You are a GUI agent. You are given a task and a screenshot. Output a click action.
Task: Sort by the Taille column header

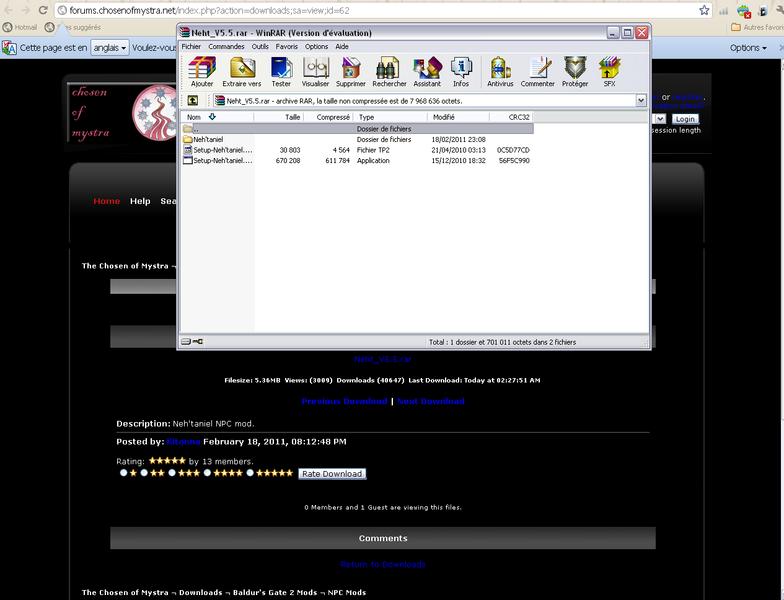click(278, 117)
